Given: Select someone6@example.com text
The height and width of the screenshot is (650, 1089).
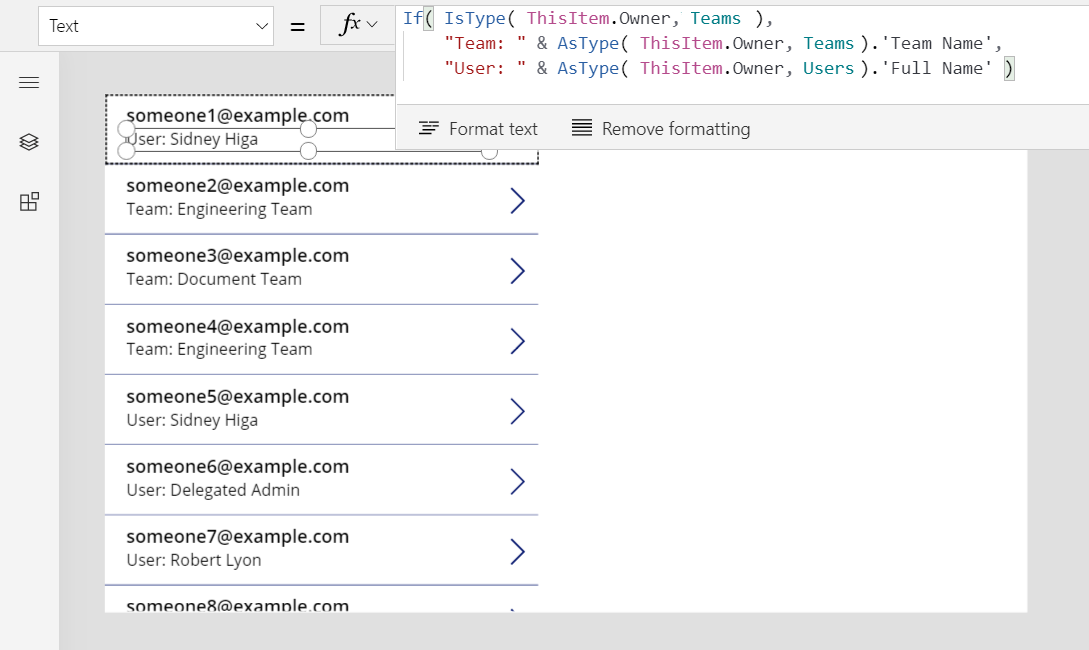Looking at the screenshot, I should (x=238, y=467).
